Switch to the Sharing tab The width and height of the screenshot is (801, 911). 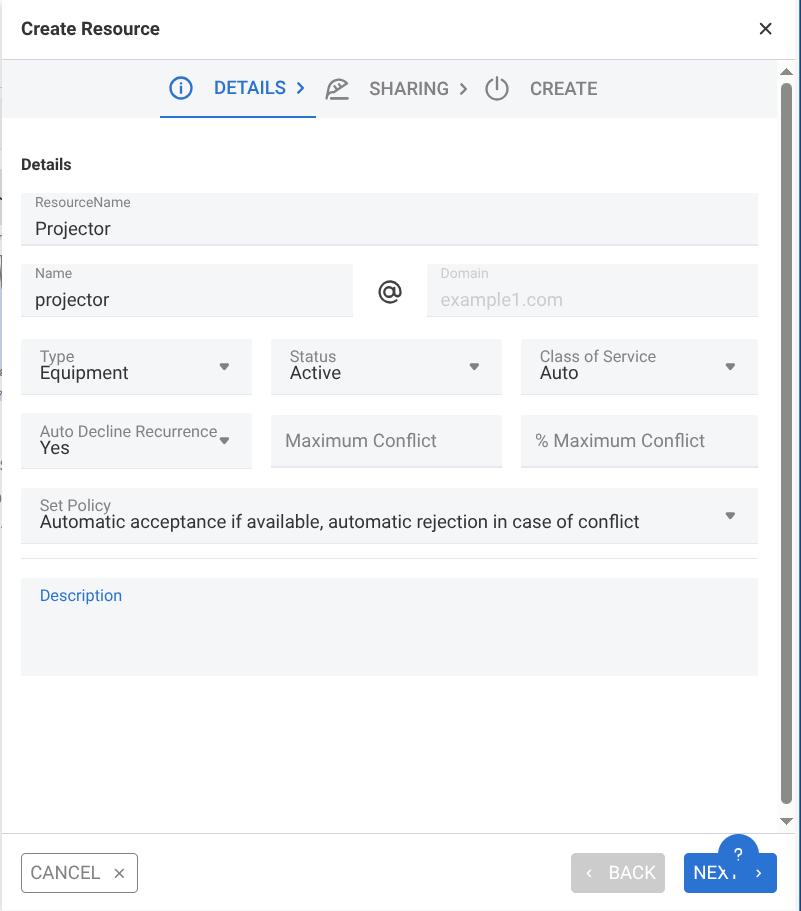[x=408, y=89]
